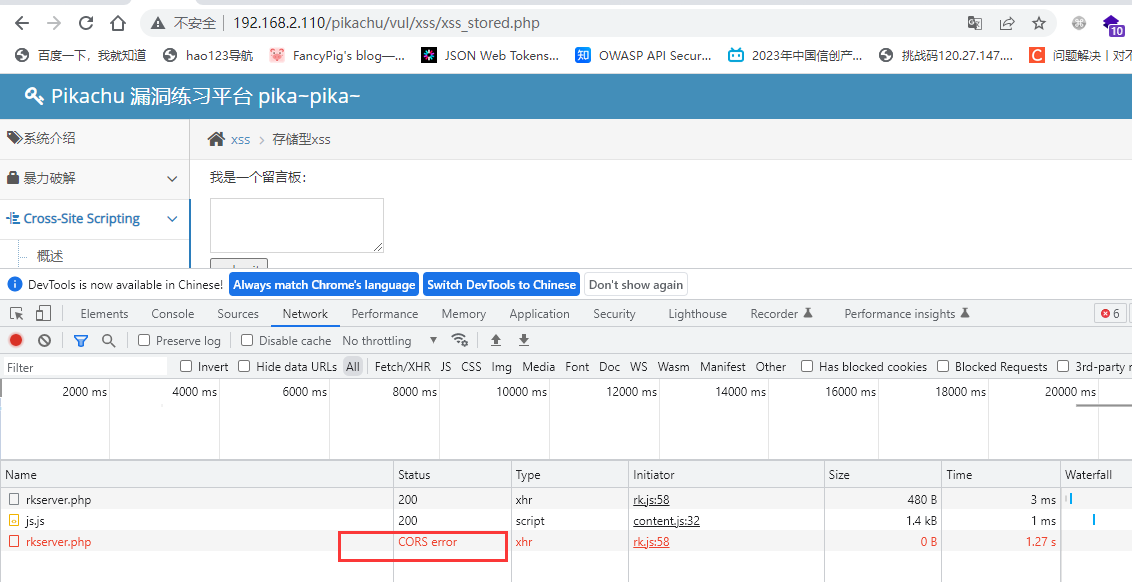The image size is (1132, 582).
Task: Switch to the Console tab
Action: pos(172,314)
